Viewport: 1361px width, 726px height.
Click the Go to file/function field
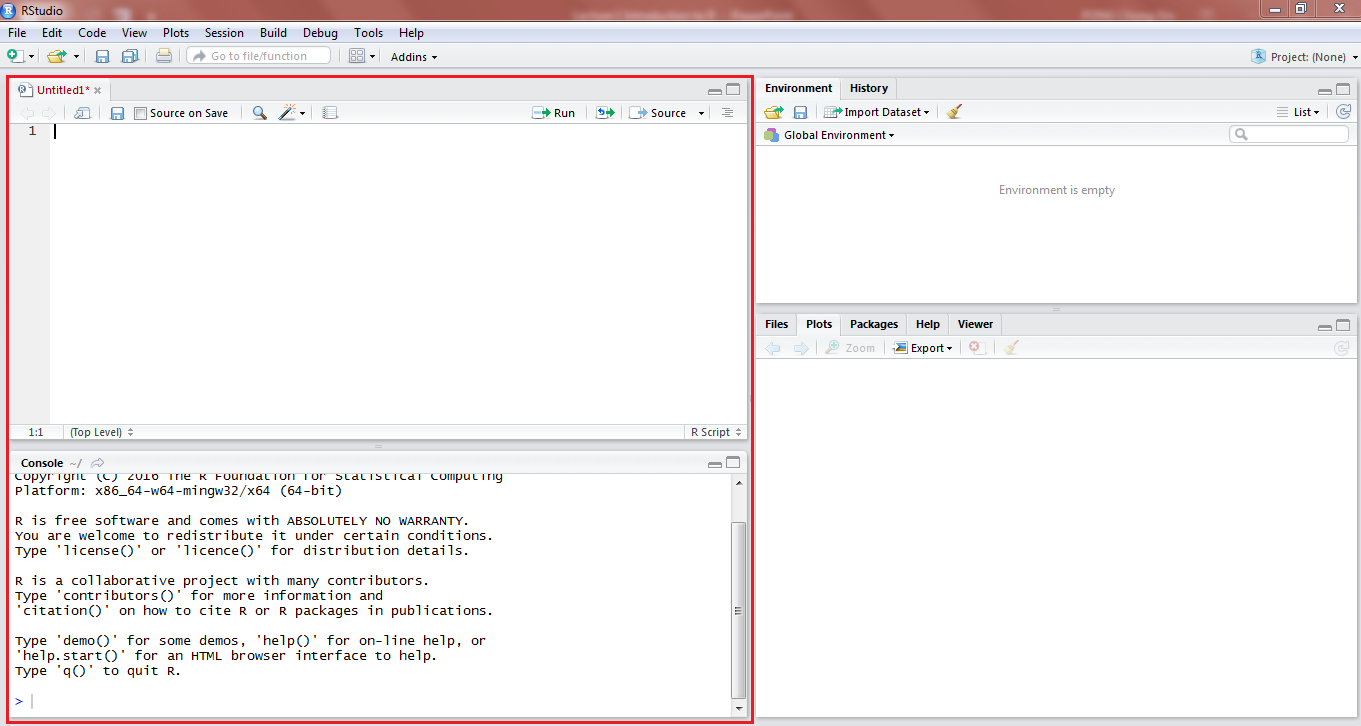pyautogui.click(x=259, y=56)
